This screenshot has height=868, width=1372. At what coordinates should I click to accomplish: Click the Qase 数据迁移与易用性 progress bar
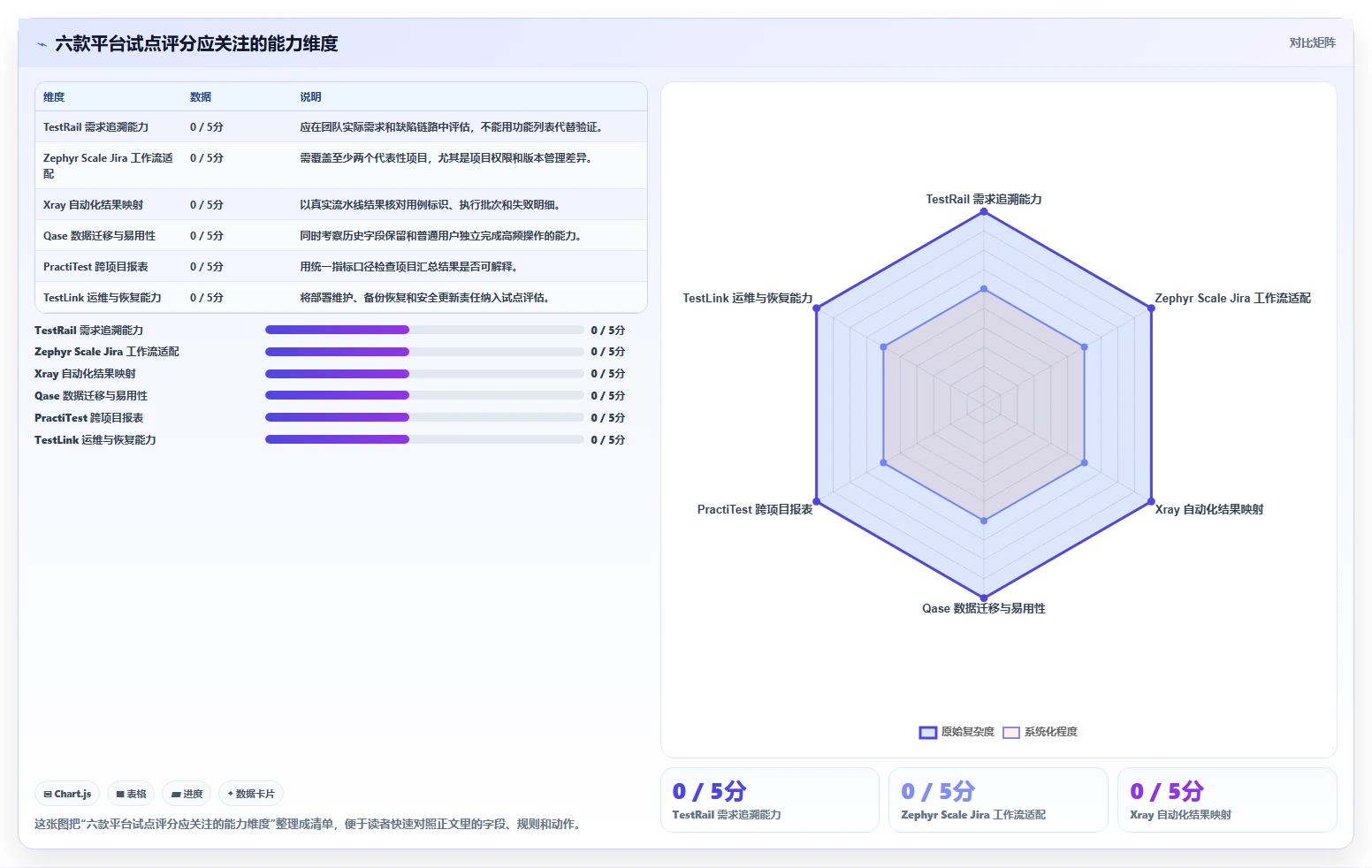424,395
